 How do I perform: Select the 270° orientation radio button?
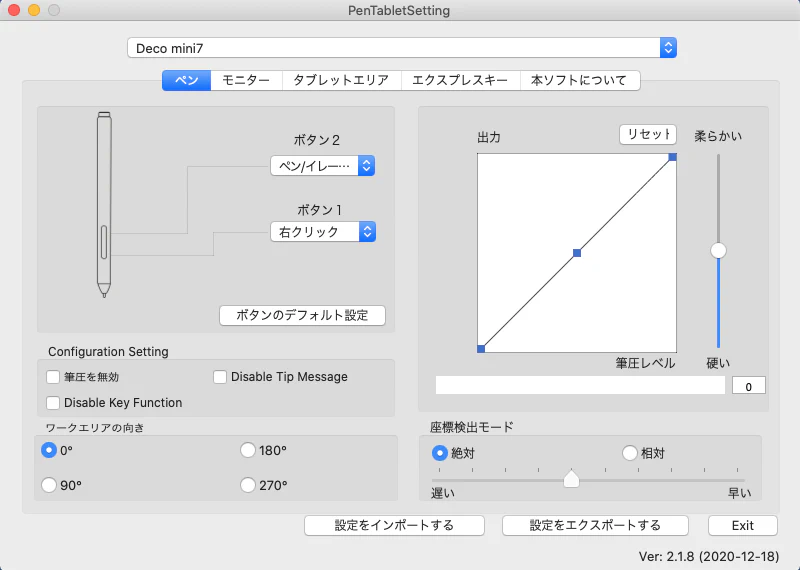point(248,485)
